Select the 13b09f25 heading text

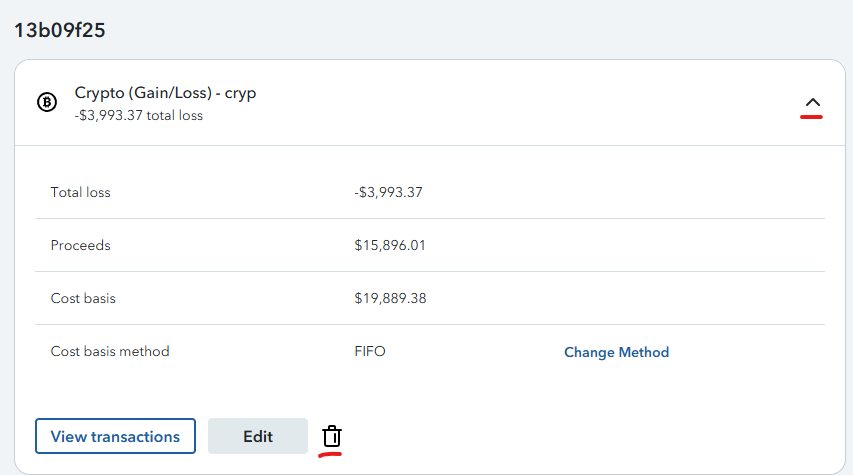pos(59,30)
